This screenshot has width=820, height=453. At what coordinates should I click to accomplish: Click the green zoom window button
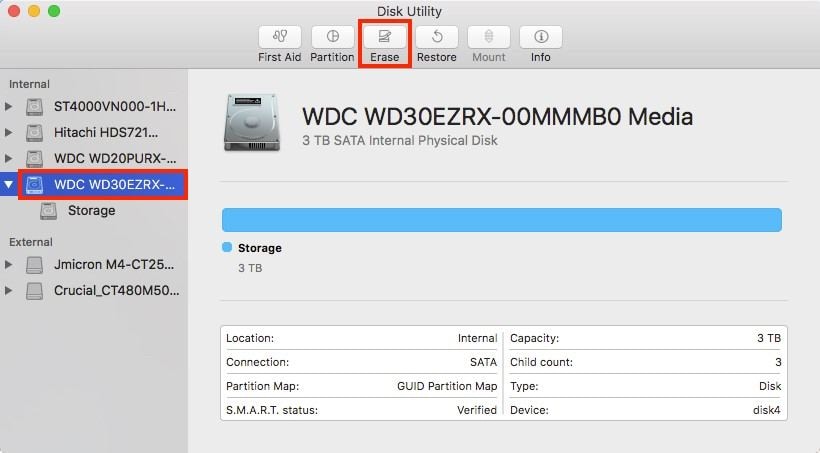(54, 10)
